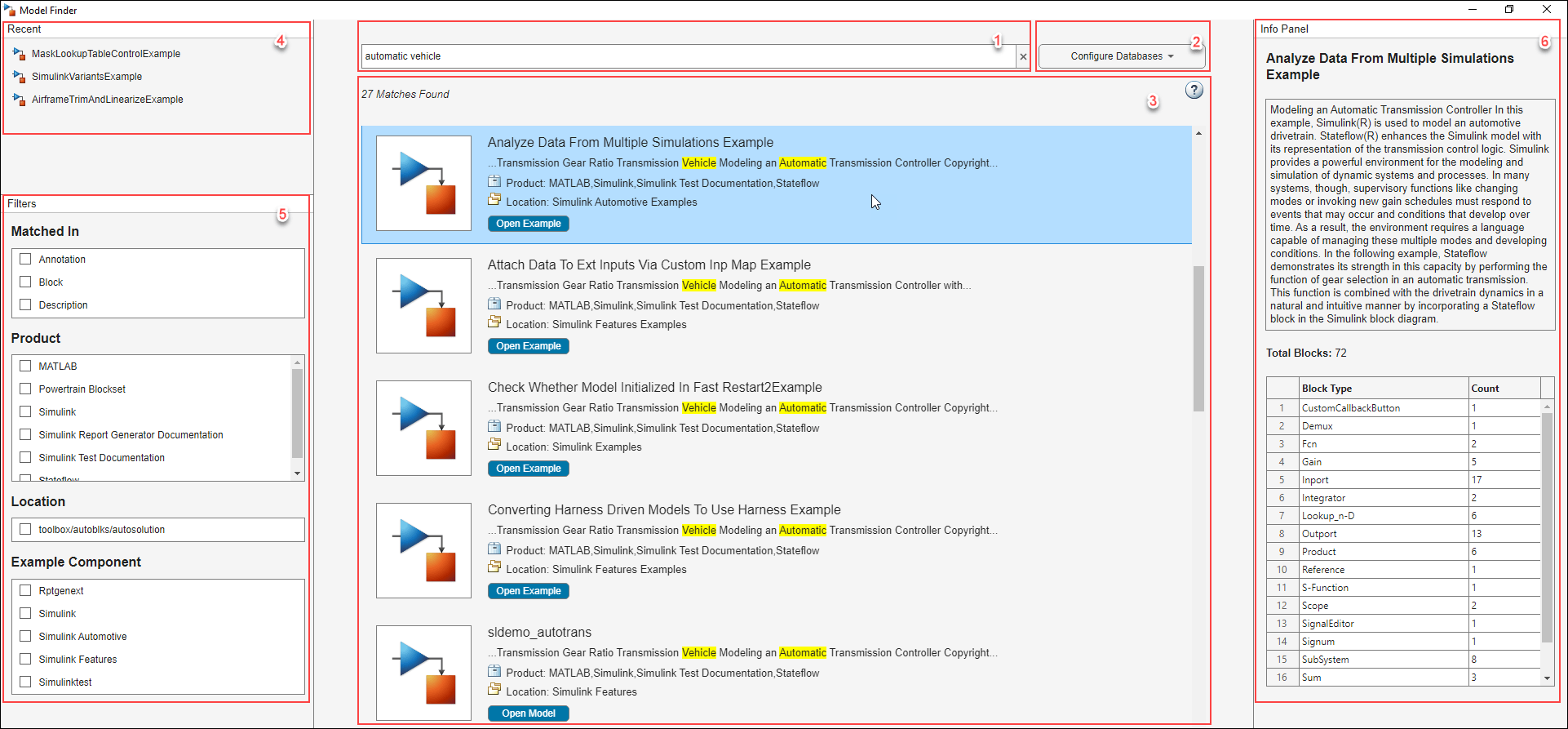The image size is (1568, 729).
Task: Toggle toolbox/autoblks/autosolution location checkbox
Action: coord(25,529)
